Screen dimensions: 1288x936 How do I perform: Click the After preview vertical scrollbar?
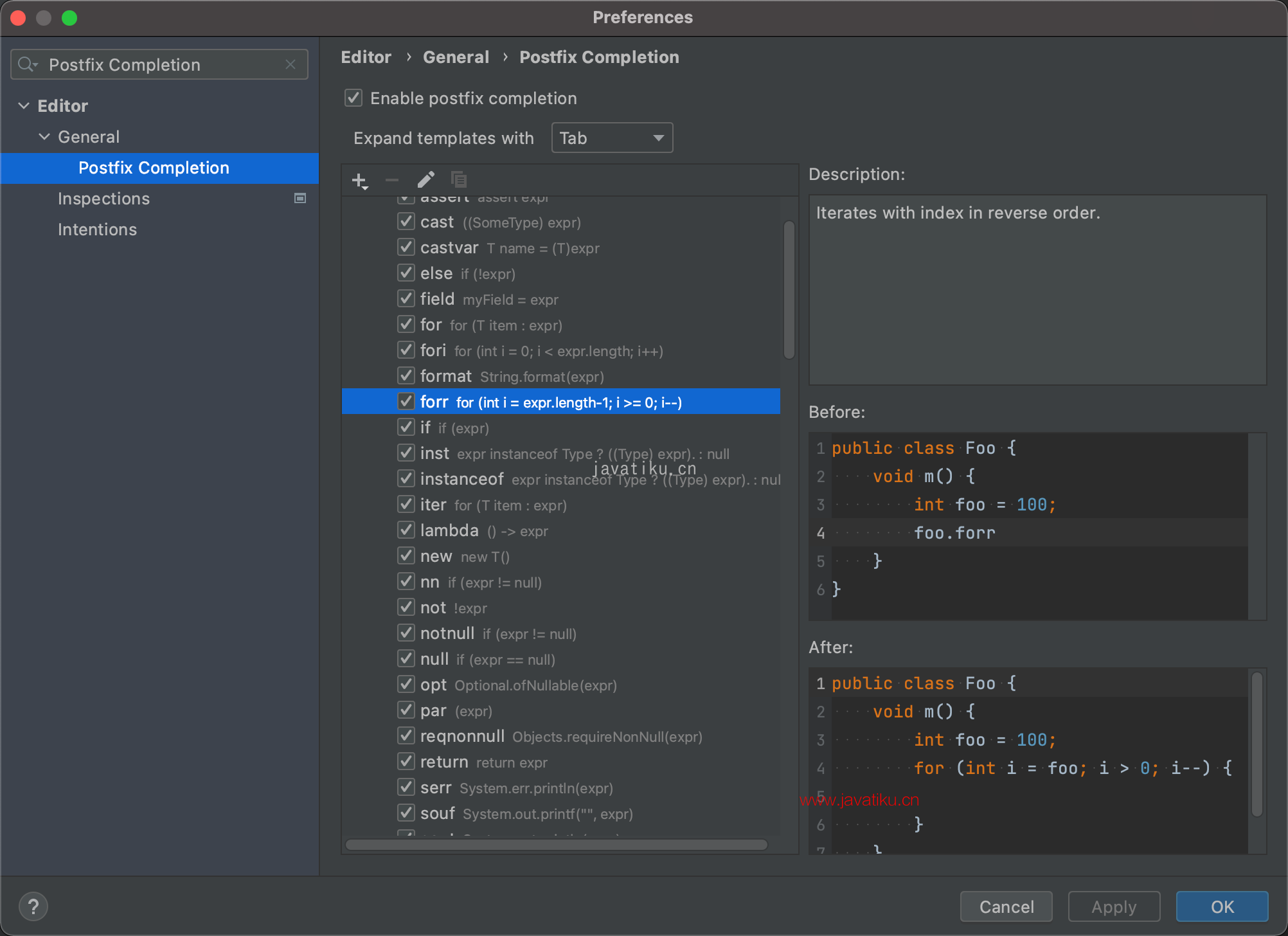[1257, 744]
